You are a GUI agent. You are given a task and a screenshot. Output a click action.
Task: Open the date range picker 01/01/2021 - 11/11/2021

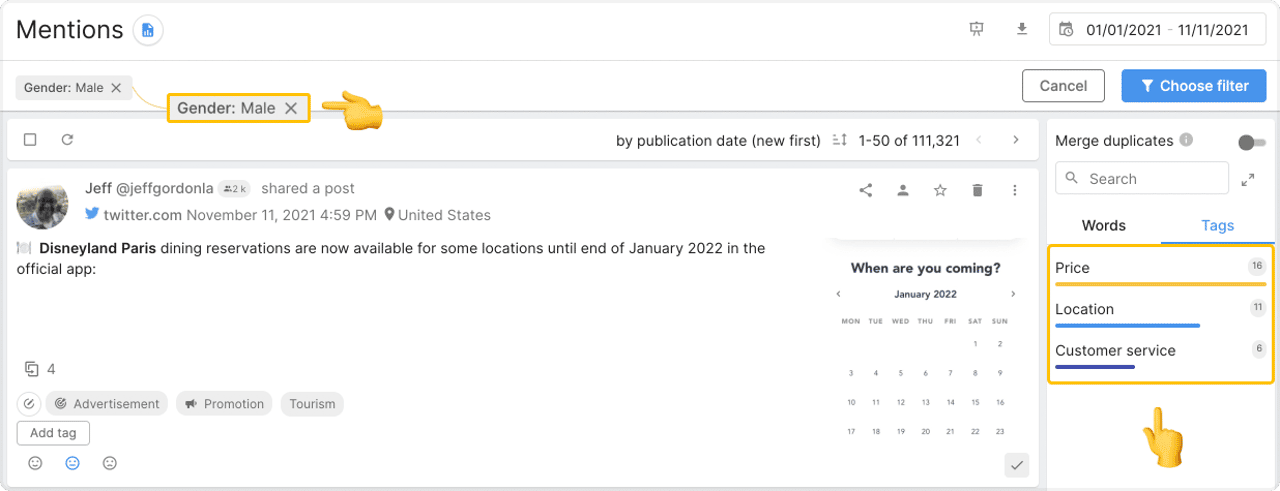[x=1156, y=29]
